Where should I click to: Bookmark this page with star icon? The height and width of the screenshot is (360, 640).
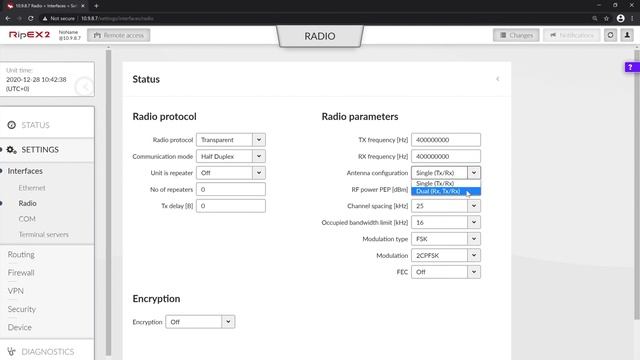(x=607, y=18)
